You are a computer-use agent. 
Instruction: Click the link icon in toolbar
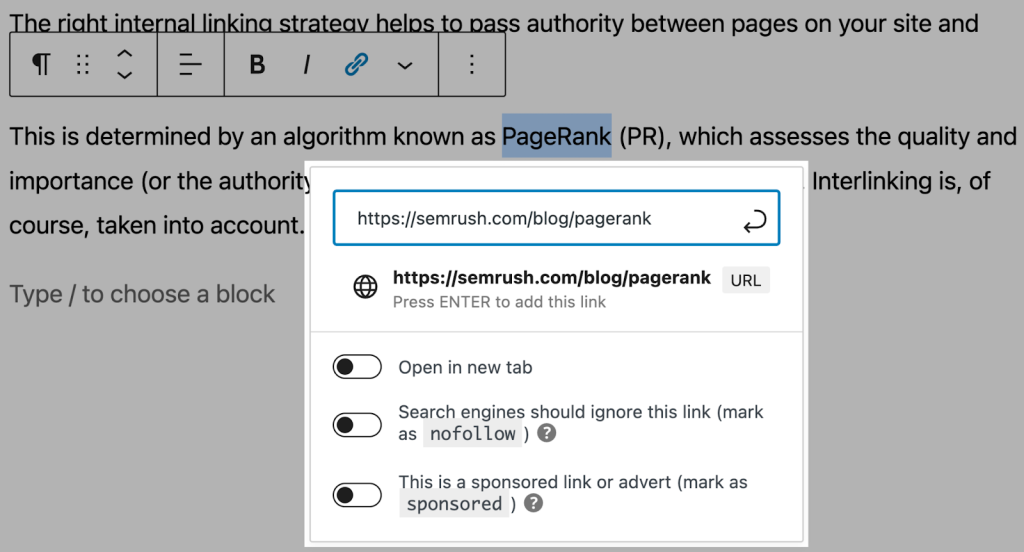coord(356,65)
